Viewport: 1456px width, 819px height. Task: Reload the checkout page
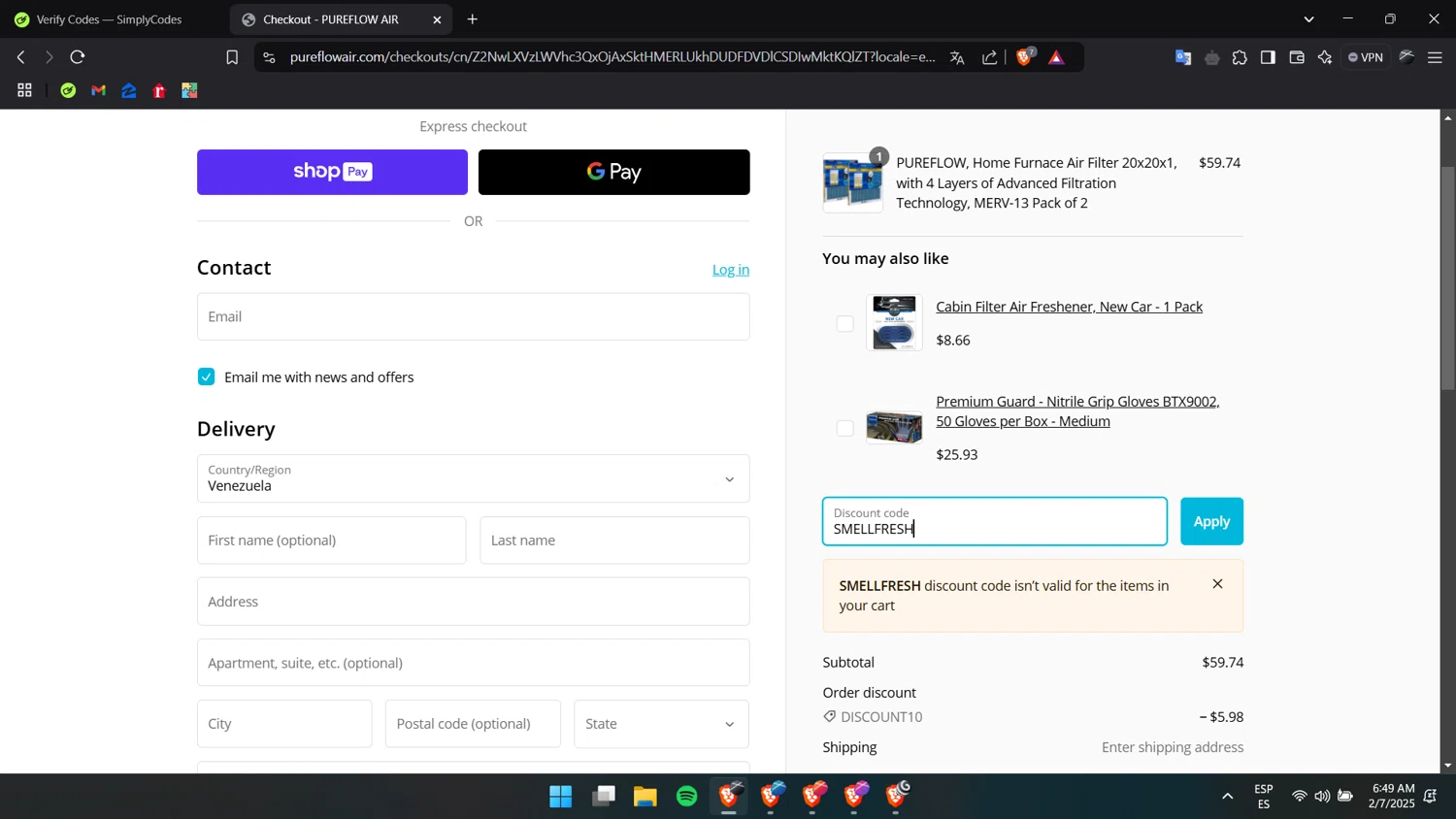[78, 57]
